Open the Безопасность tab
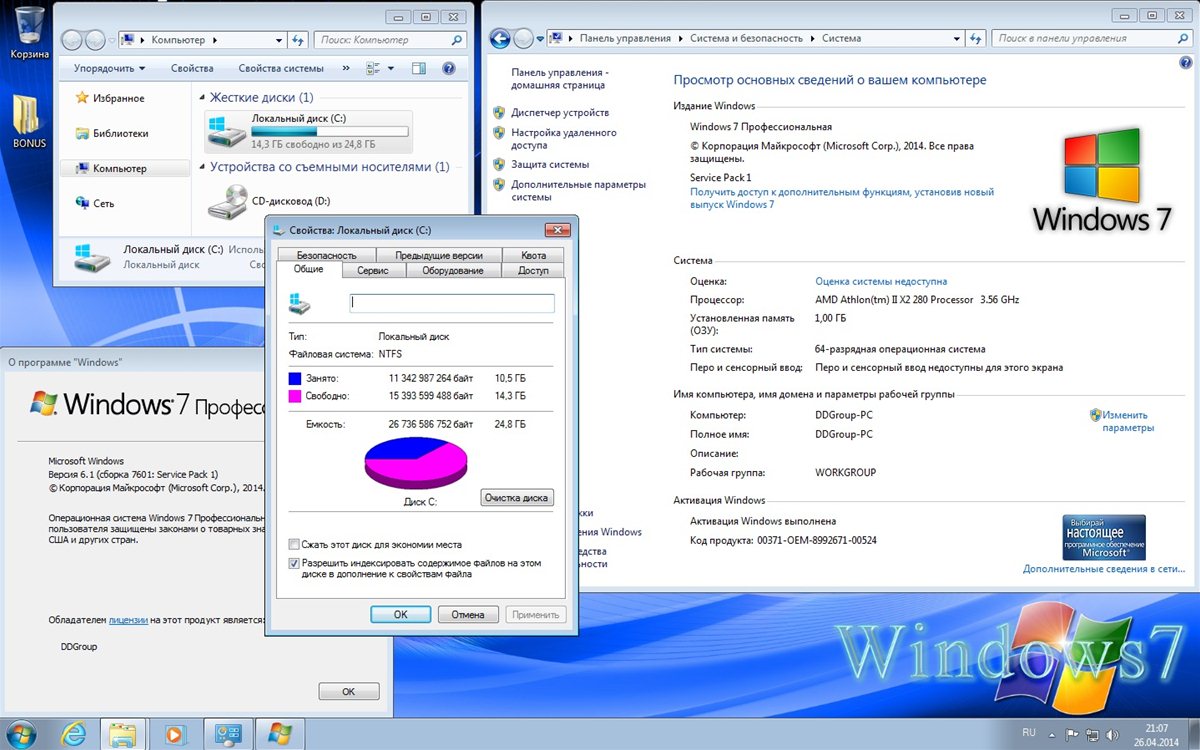The height and width of the screenshot is (750, 1200). click(326, 255)
